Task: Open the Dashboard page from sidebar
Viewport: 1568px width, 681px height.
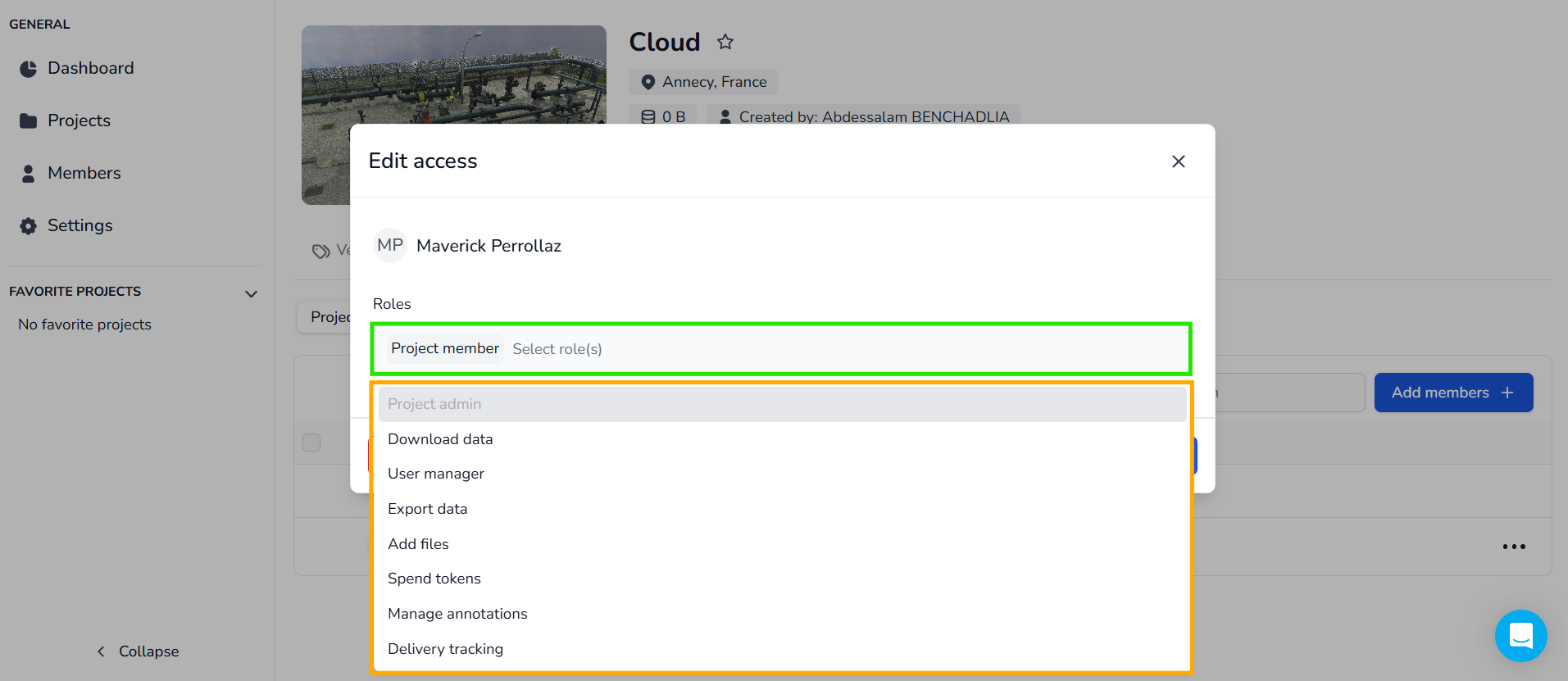Action: pyautogui.click(x=89, y=68)
